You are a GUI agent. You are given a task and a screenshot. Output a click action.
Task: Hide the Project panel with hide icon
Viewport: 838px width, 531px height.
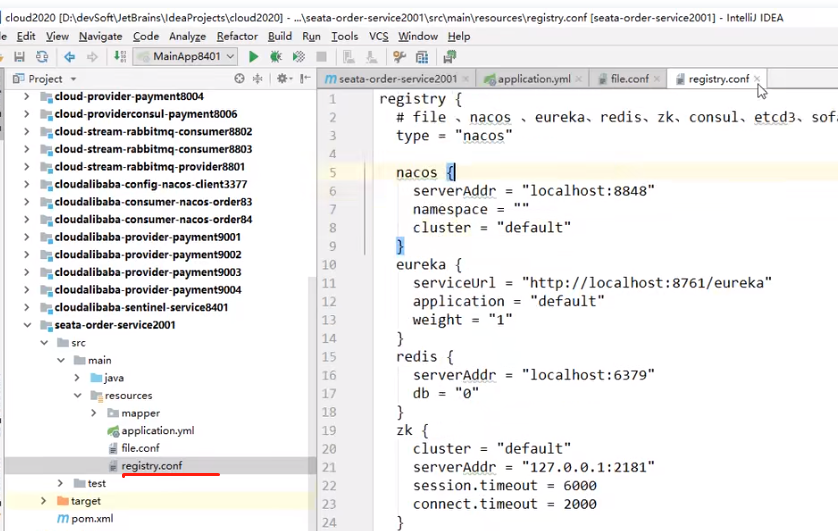click(305, 79)
